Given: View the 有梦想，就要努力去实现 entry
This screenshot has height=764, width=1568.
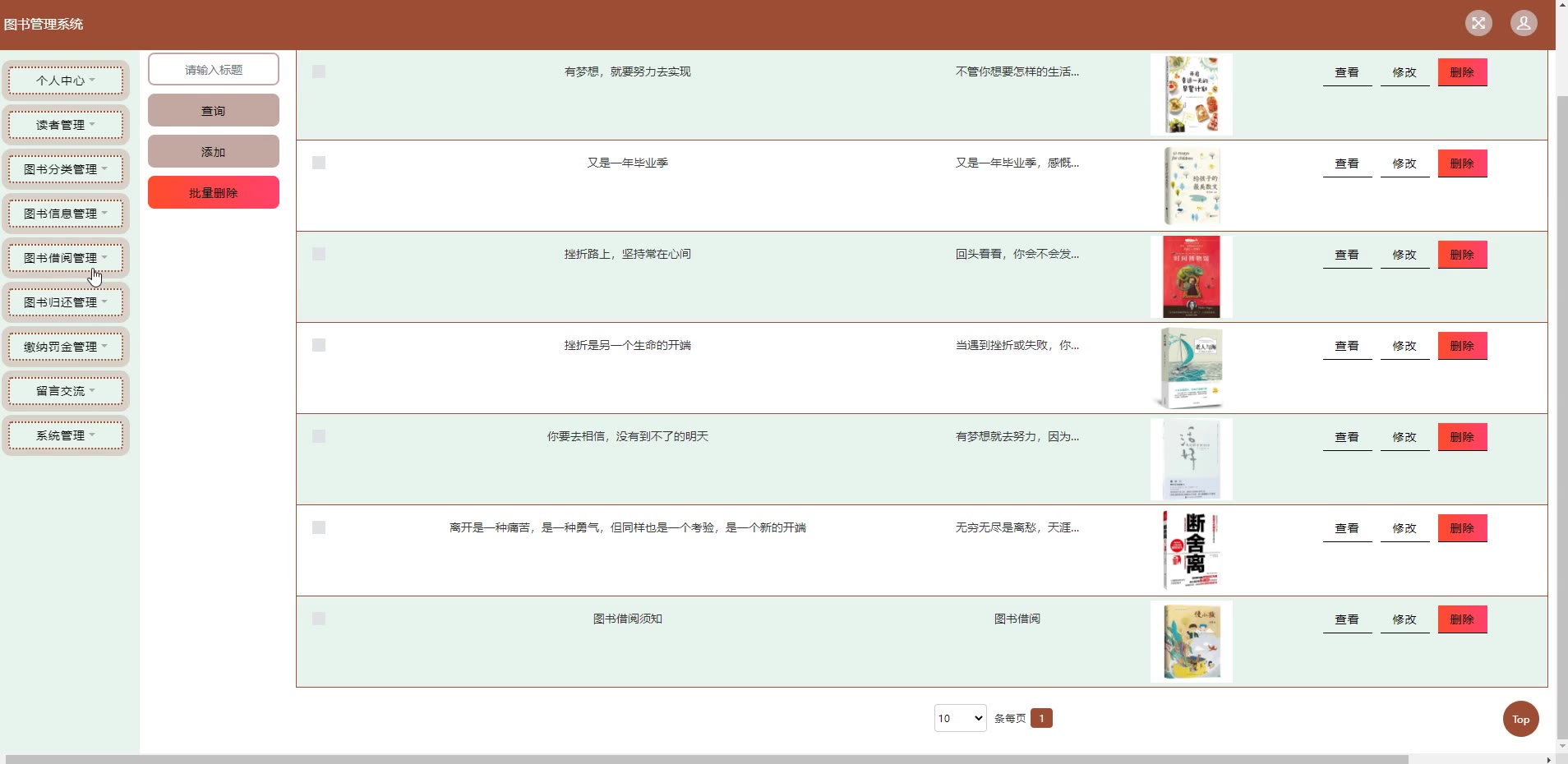Looking at the screenshot, I should tap(1347, 72).
